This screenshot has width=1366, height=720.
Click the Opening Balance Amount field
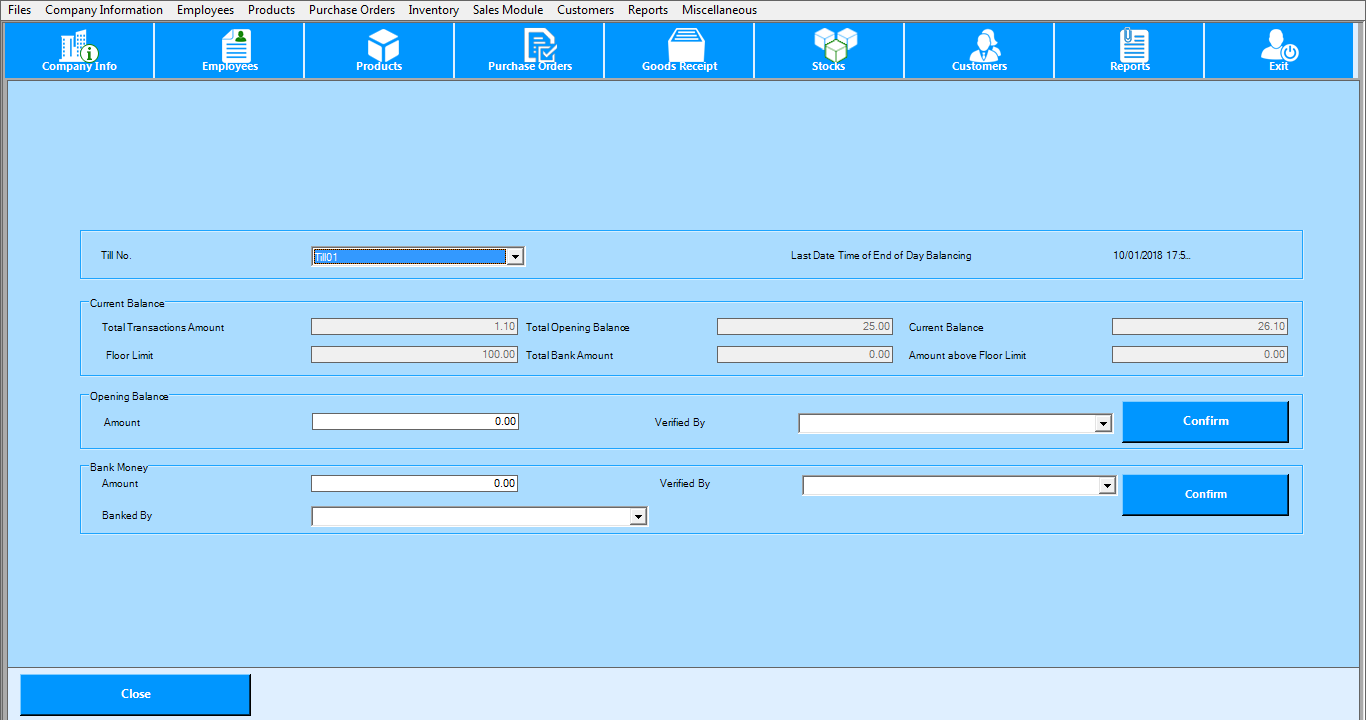[x=415, y=422]
